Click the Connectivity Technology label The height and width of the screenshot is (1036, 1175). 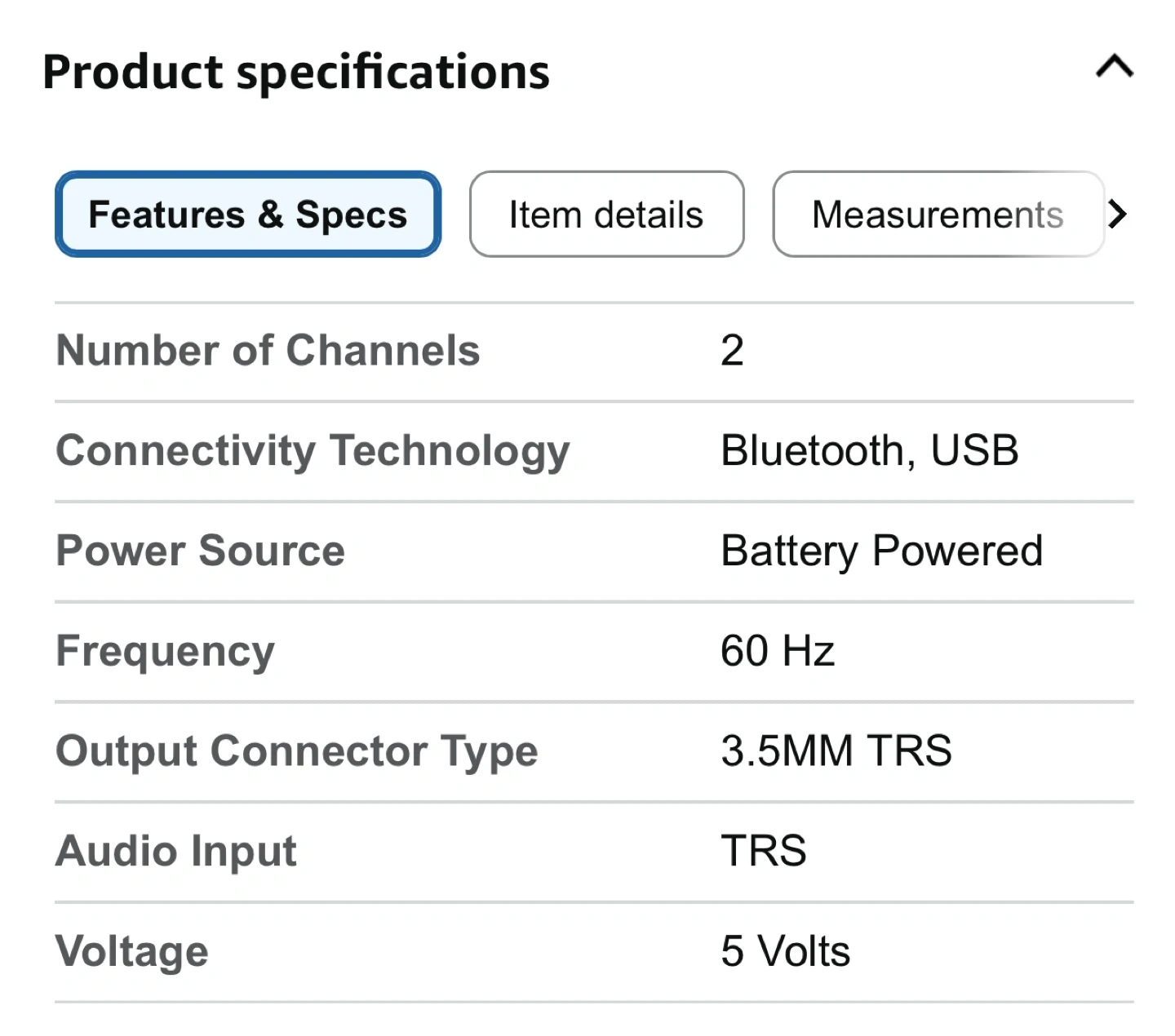(313, 451)
